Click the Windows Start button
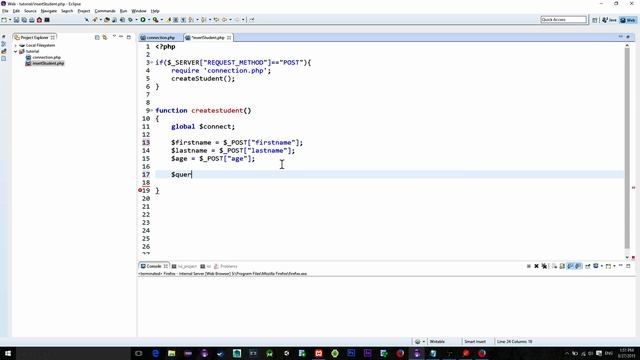 pos(7,353)
